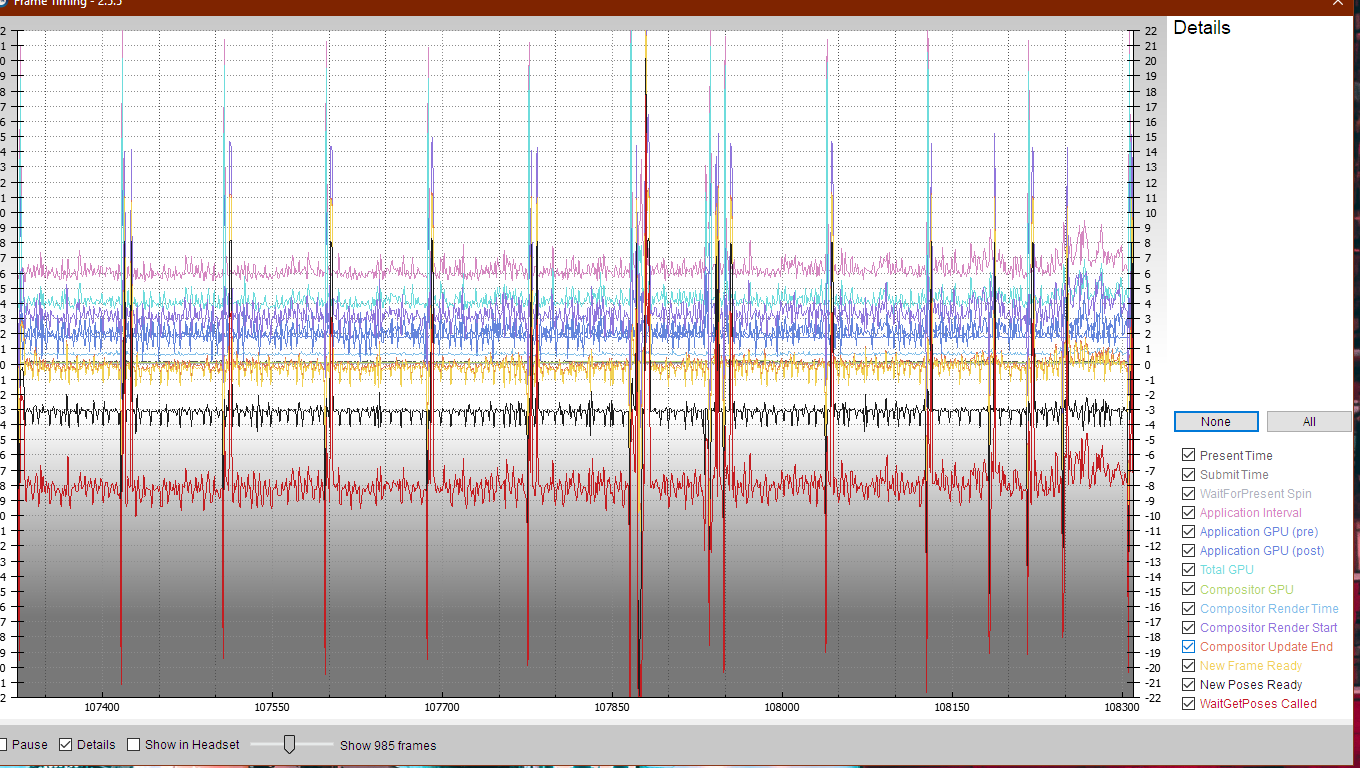Toggle New Poses Ready checkbox
Image resolution: width=1360 pixels, height=768 pixels.
tap(1188, 684)
